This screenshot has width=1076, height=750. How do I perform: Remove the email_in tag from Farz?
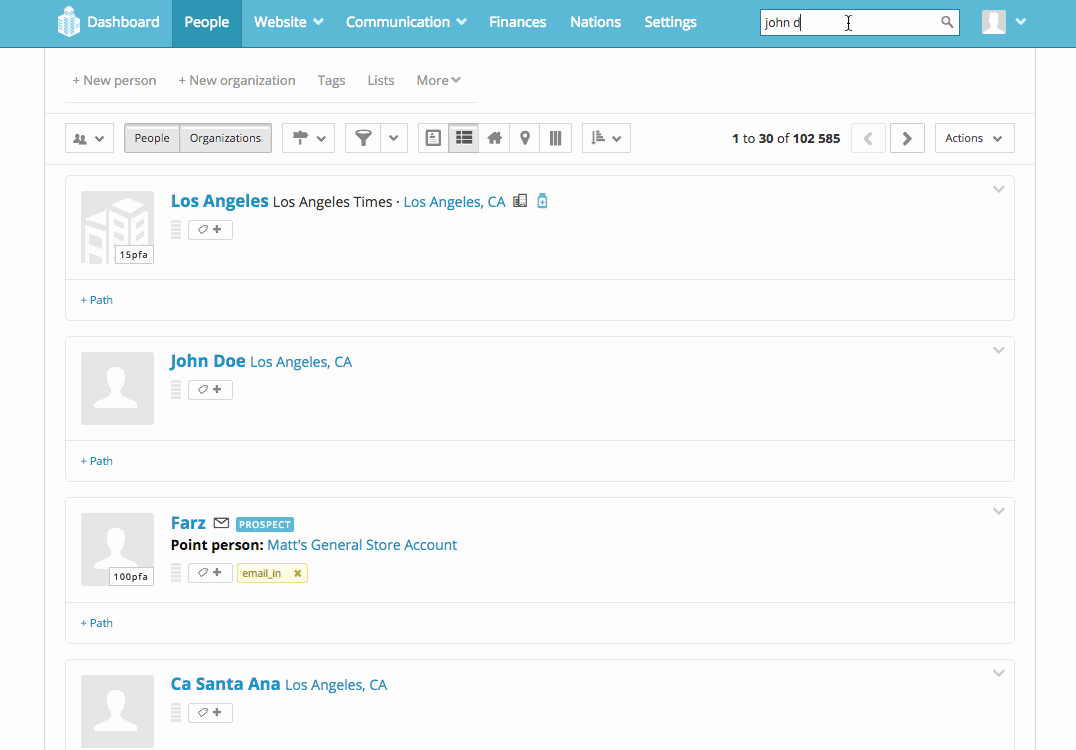297,573
